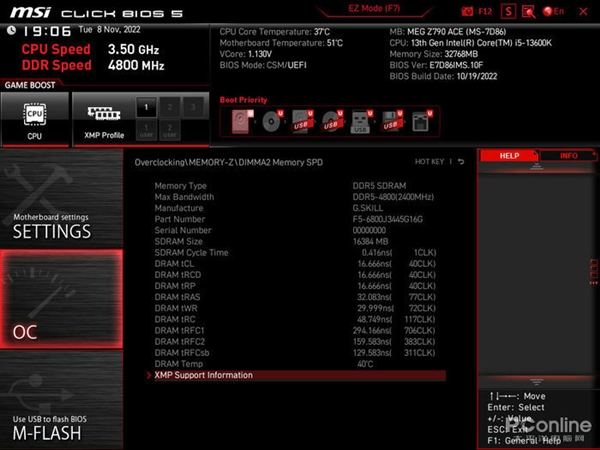The width and height of the screenshot is (600, 450).
Task: Select the hard disk boot device icon
Action: [x=242, y=121]
